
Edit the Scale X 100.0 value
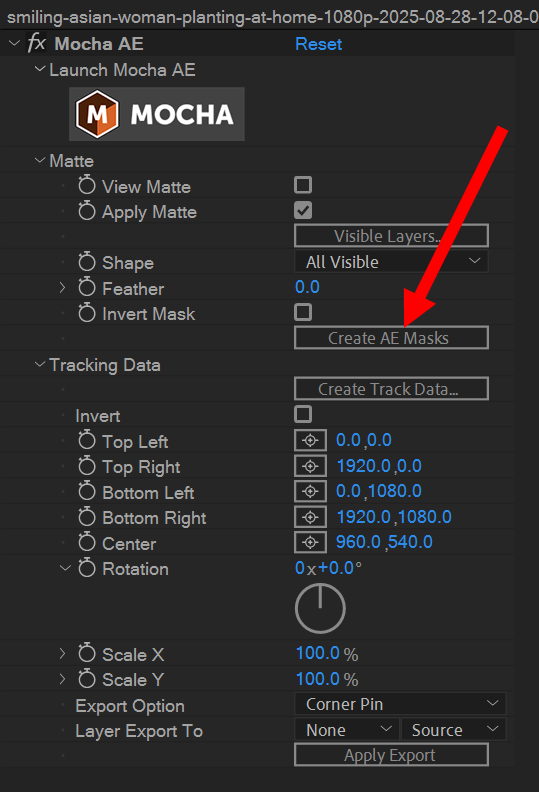[x=318, y=653]
